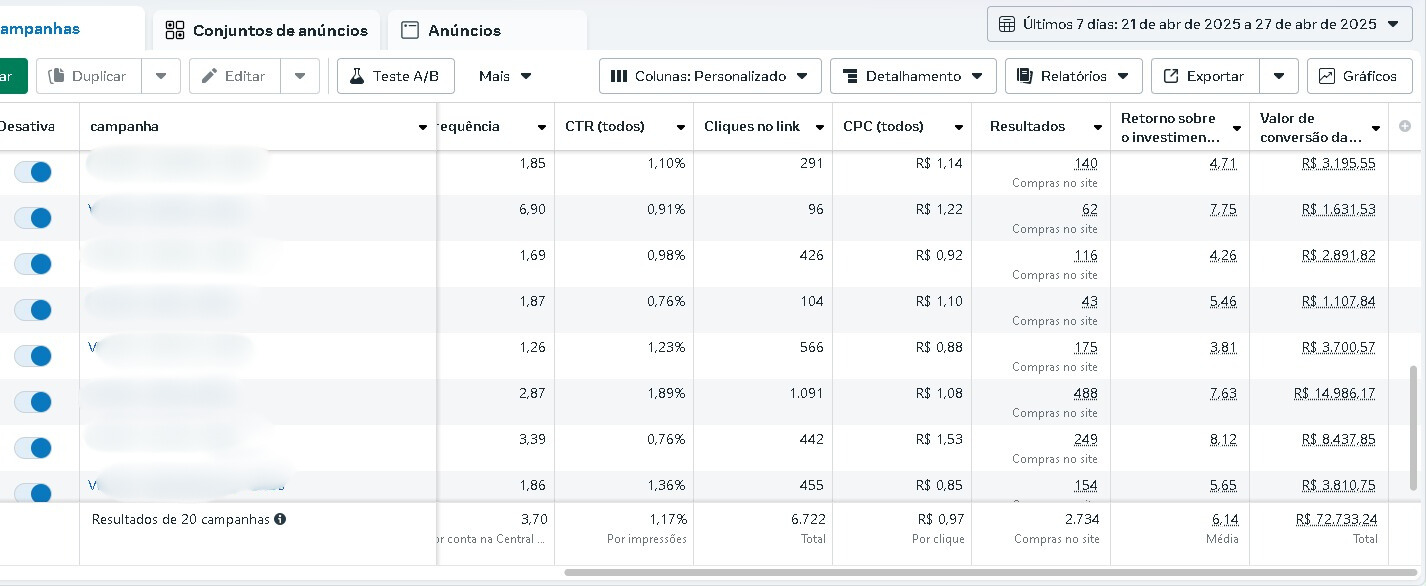Screen dimensions: 1426x586
Task: Toggle off campaign with 116 results
Action: point(33,264)
